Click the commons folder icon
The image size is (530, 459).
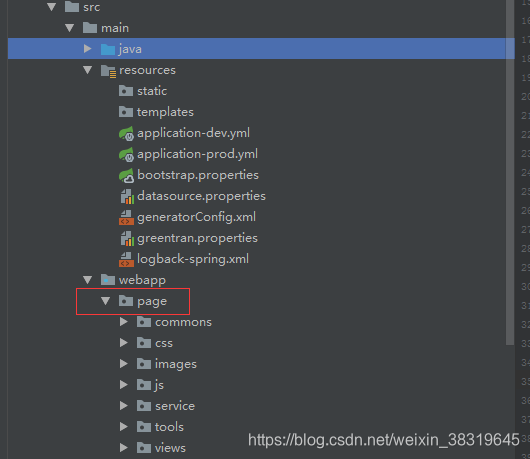tap(144, 321)
